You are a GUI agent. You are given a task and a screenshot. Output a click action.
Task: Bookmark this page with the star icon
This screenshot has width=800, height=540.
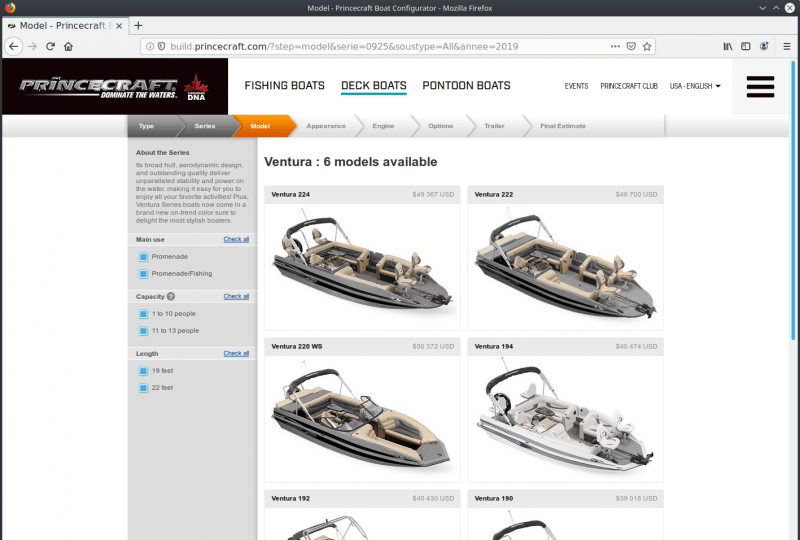pos(647,46)
